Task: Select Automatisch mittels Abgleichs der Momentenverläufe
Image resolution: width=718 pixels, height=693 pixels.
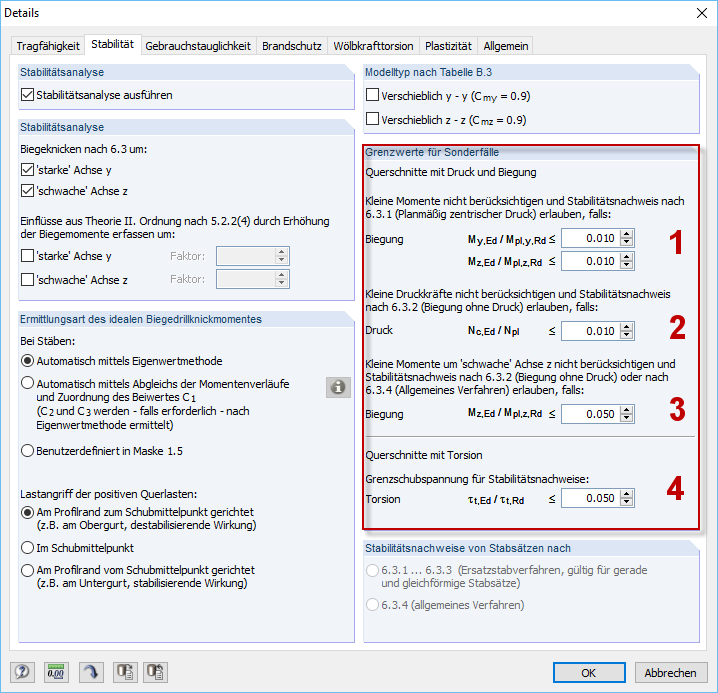Action: point(27,383)
